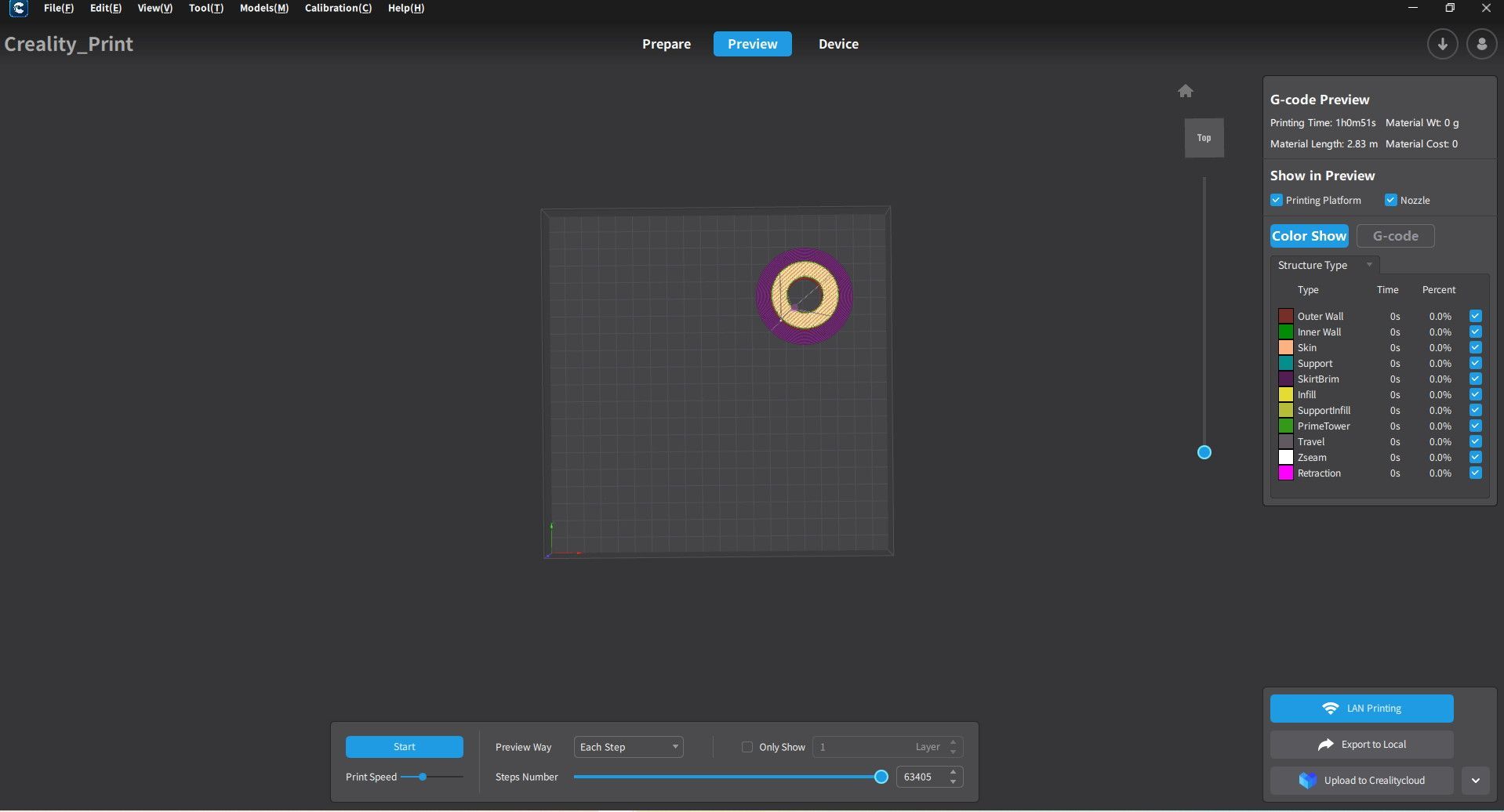
Task: Open the Edit menu
Action: [x=106, y=8]
